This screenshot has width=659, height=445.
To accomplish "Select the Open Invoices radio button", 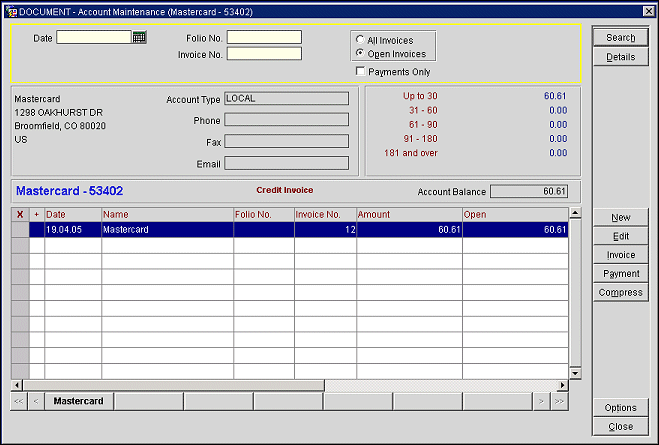I will (360, 54).
